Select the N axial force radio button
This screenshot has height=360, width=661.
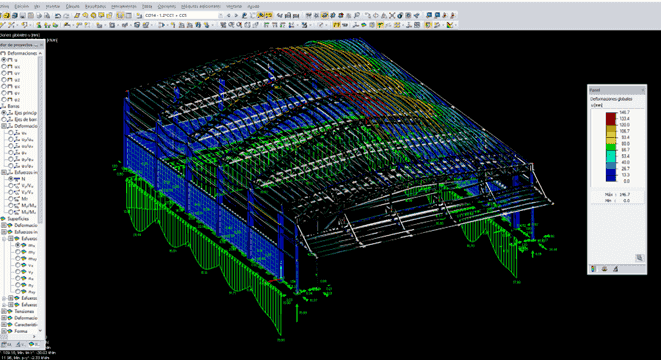pos(11,179)
